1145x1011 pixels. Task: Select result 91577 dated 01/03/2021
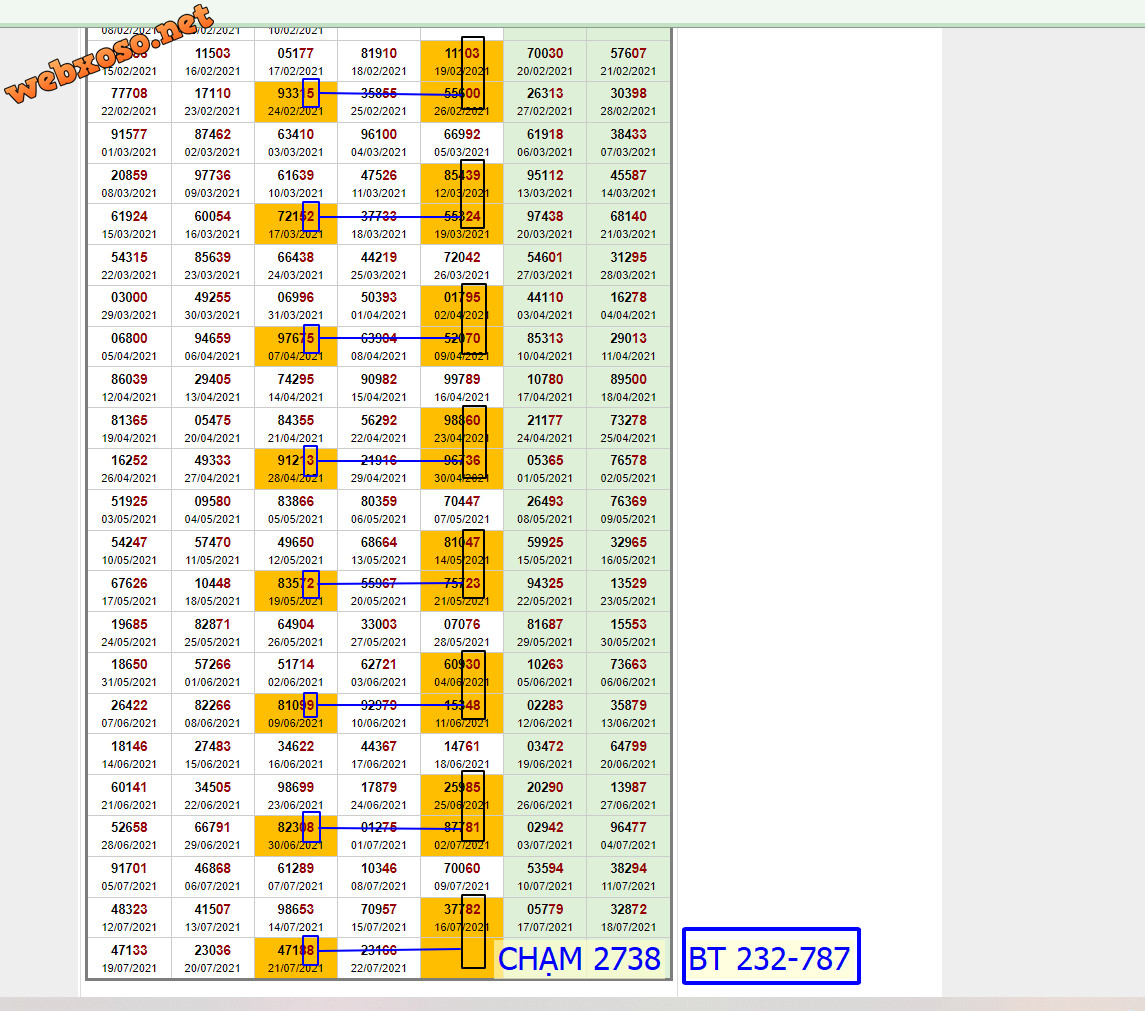coord(129,142)
